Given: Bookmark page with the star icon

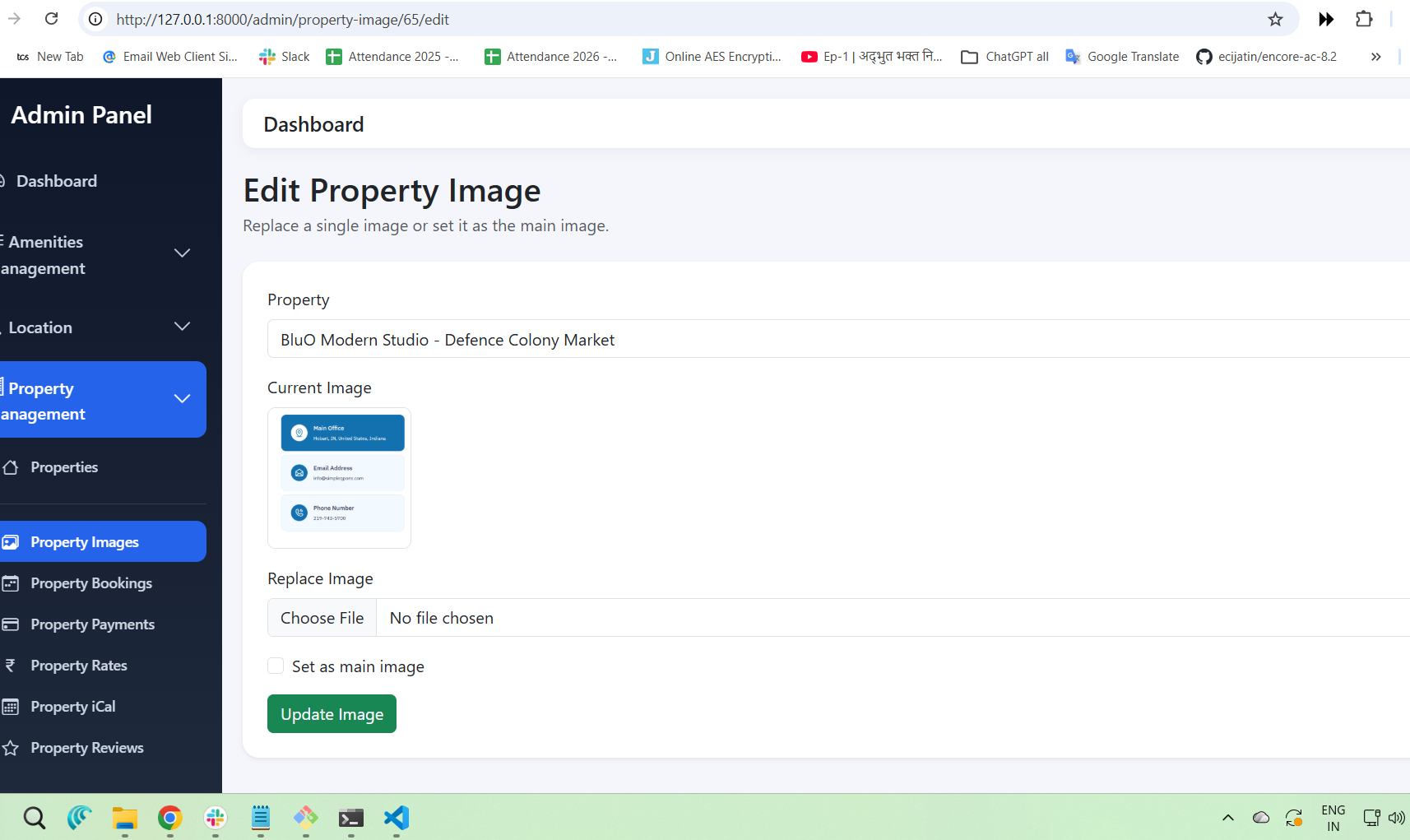Looking at the screenshot, I should [1275, 19].
